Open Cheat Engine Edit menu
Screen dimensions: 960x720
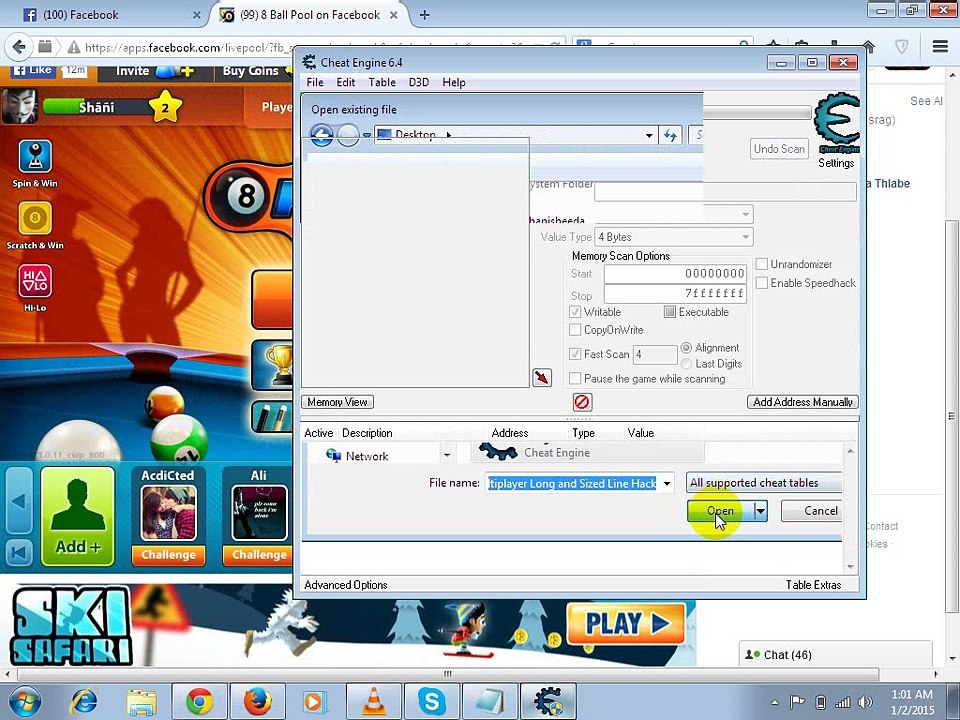click(x=345, y=82)
